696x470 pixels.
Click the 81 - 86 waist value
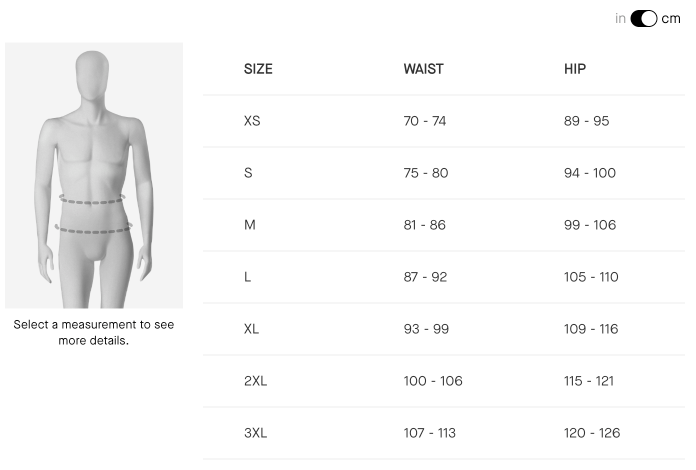[424, 225]
